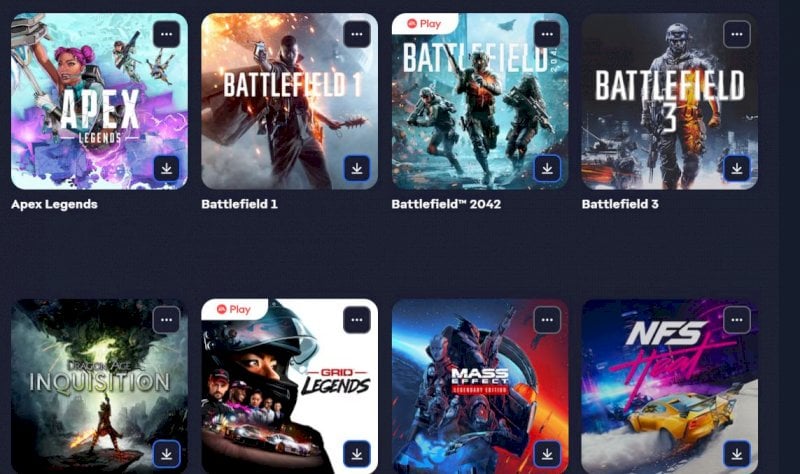Image resolution: width=800 pixels, height=474 pixels.
Task: Start download for Battlefield 2042
Action: 547,168
